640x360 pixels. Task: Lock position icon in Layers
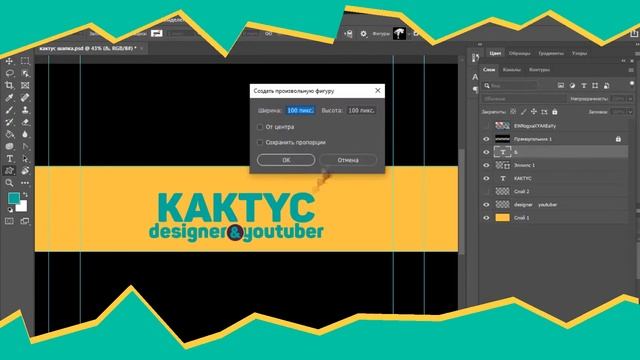click(534, 111)
